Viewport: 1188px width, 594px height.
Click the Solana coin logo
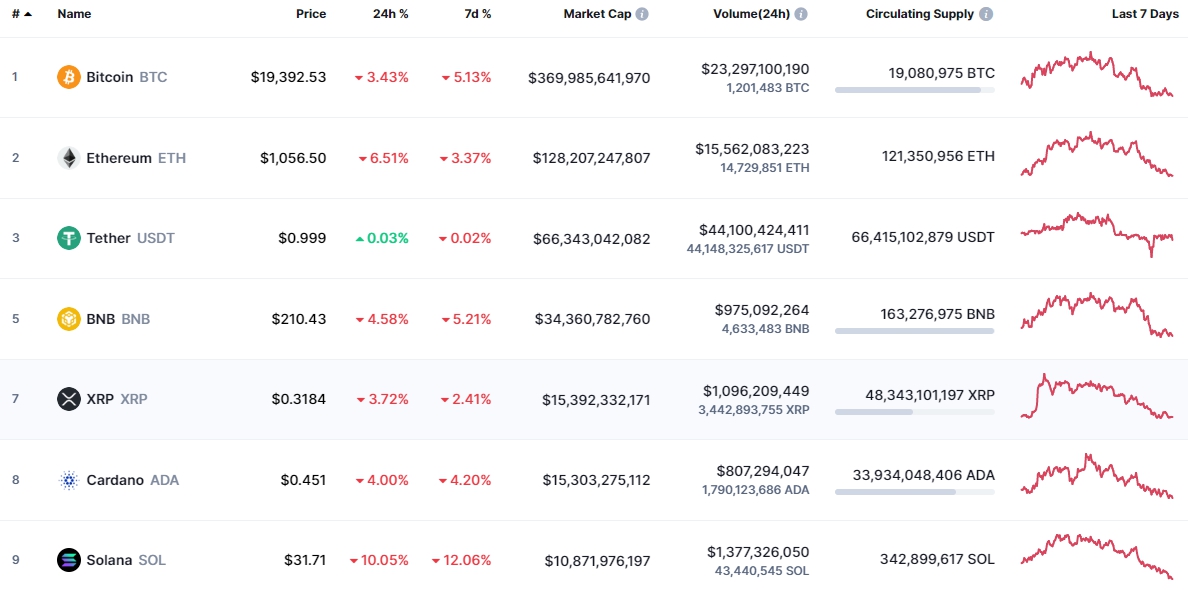pos(69,560)
